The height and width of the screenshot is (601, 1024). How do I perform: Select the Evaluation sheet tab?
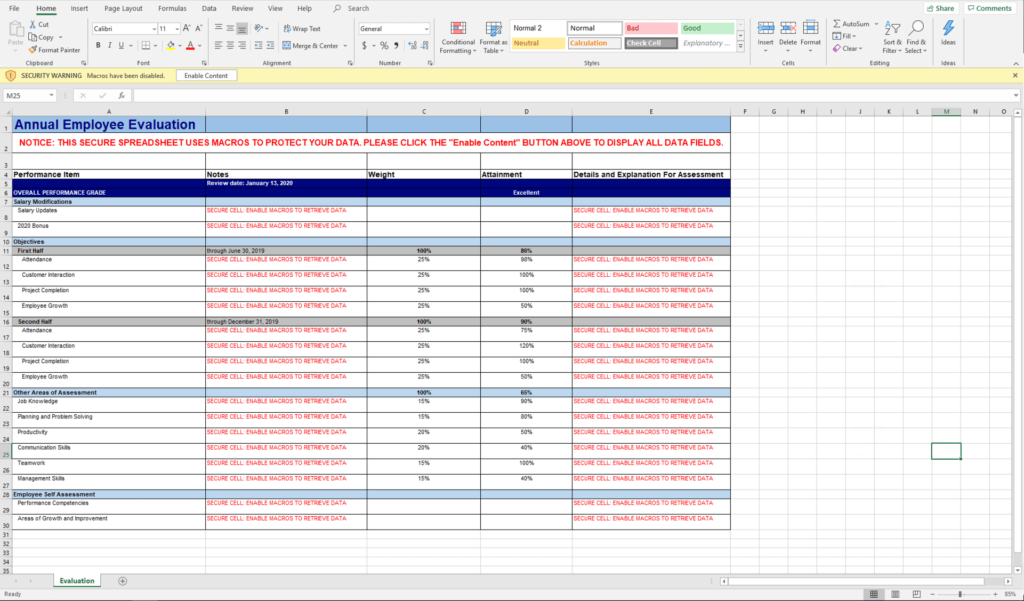coord(77,580)
